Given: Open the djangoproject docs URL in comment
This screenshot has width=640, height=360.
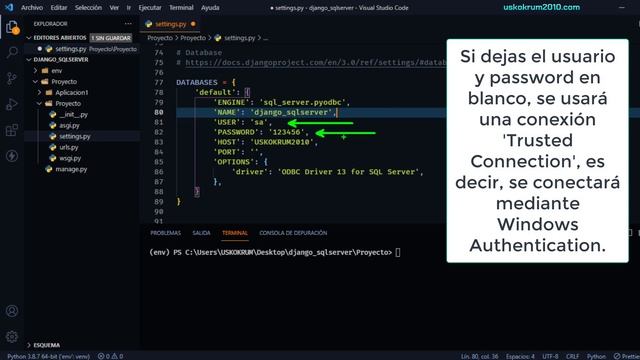Looking at the screenshot, I should 315,62.
